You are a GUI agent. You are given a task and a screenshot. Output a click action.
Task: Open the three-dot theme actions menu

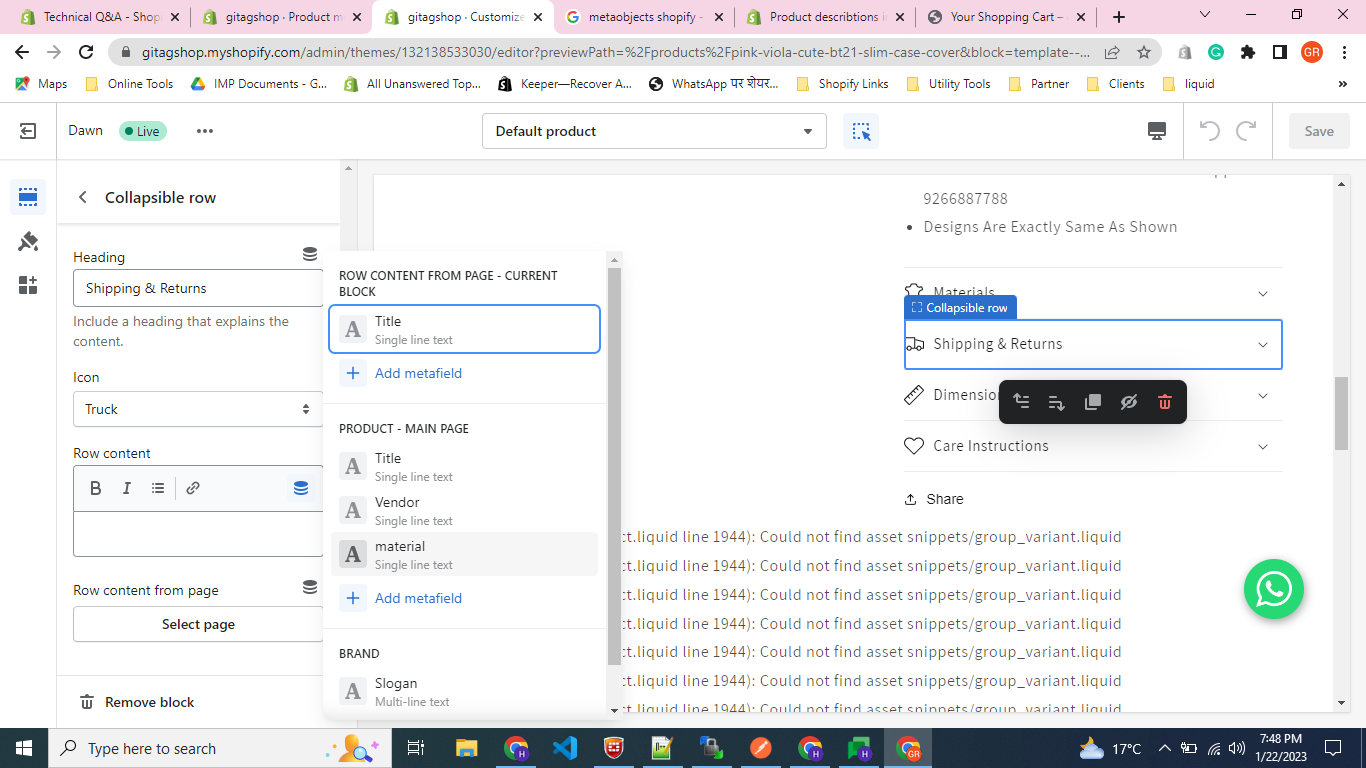pyautogui.click(x=205, y=131)
